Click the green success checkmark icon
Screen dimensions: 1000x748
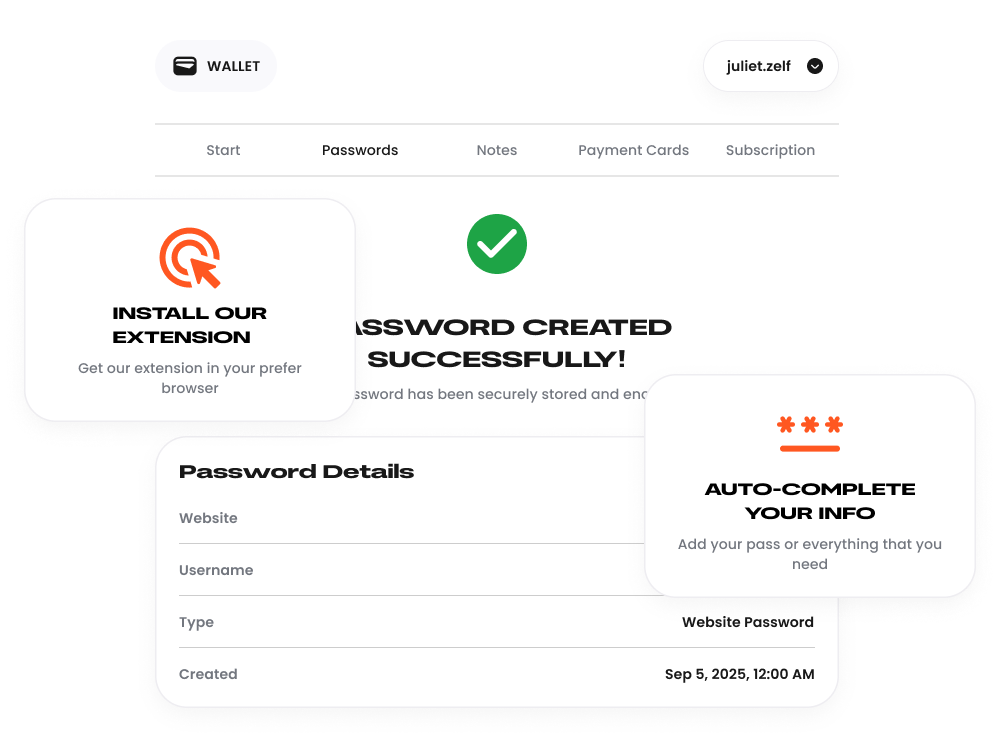click(497, 244)
